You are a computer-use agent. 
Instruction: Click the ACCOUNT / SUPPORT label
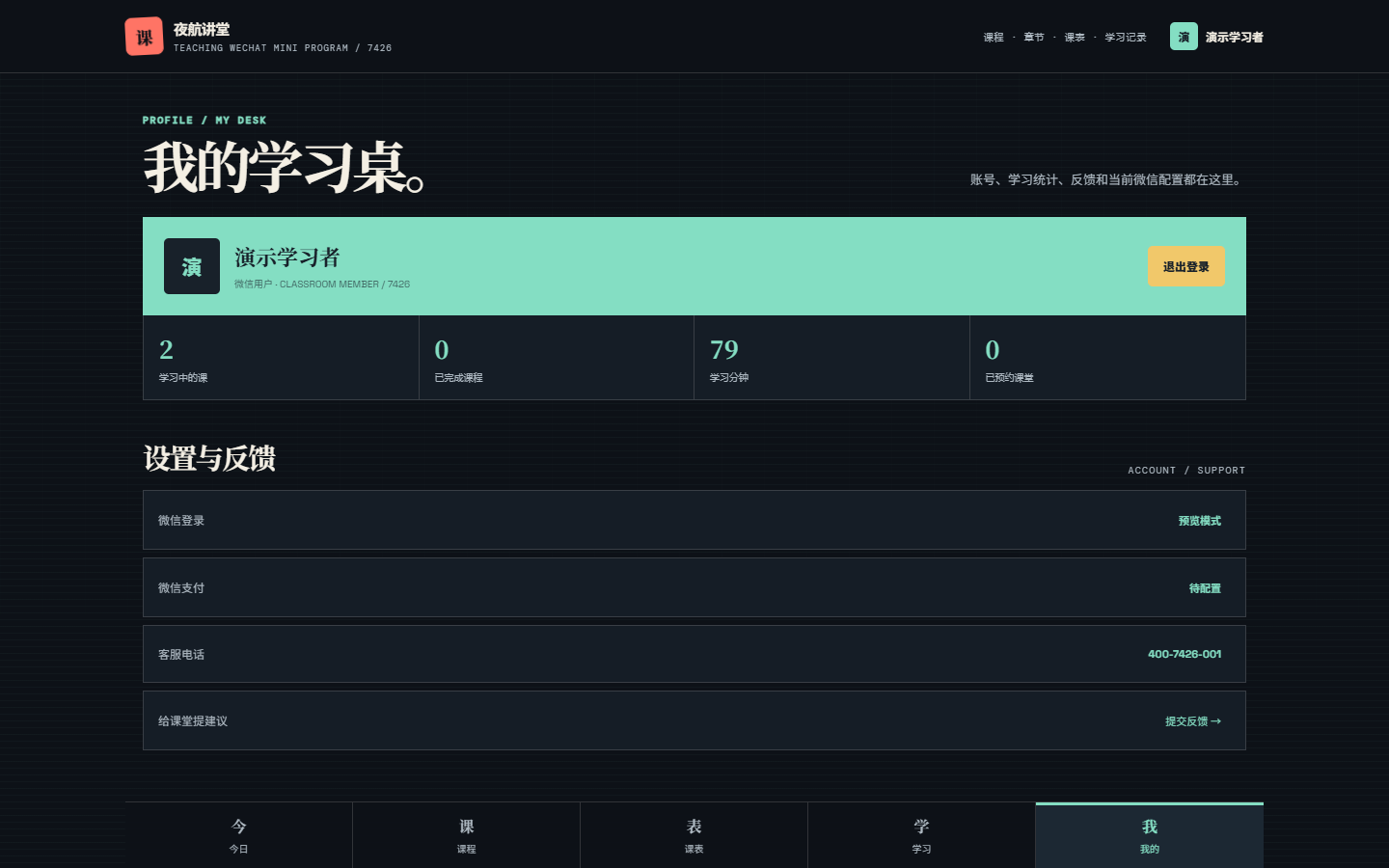point(1186,471)
